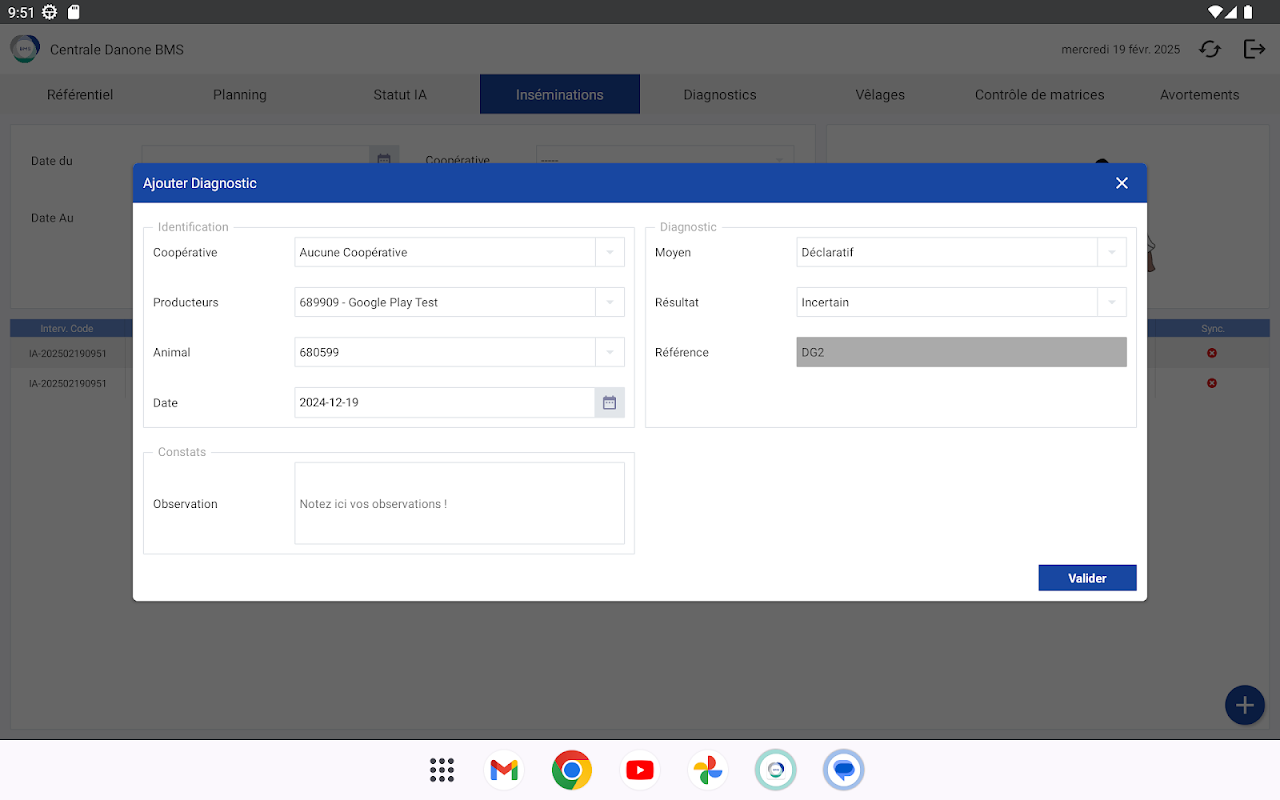Click the Date field showing 2024-12-19
The image size is (1280, 800).
[x=445, y=402]
